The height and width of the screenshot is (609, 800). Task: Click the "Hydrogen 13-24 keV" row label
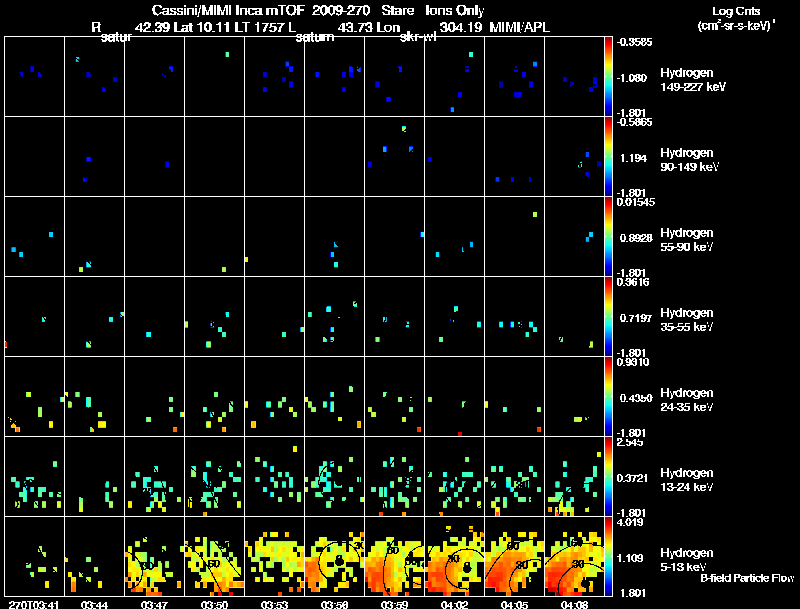click(687, 480)
